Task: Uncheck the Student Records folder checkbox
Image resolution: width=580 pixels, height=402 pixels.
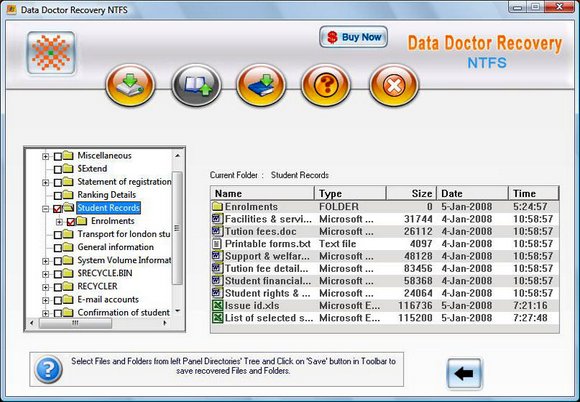Action: coord(57,209)
